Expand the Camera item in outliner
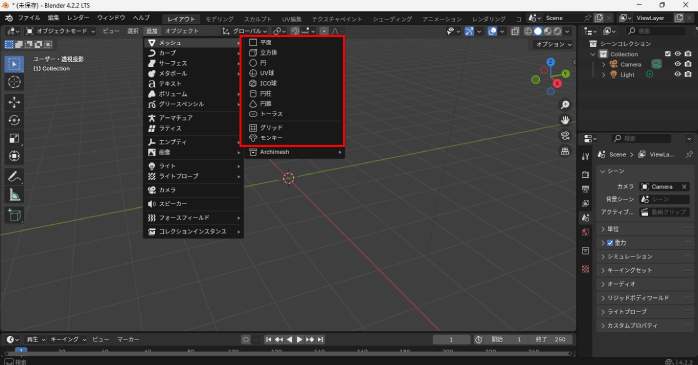Image resolution: width=698 pixels, height=365 pixels. pos(604,65)
